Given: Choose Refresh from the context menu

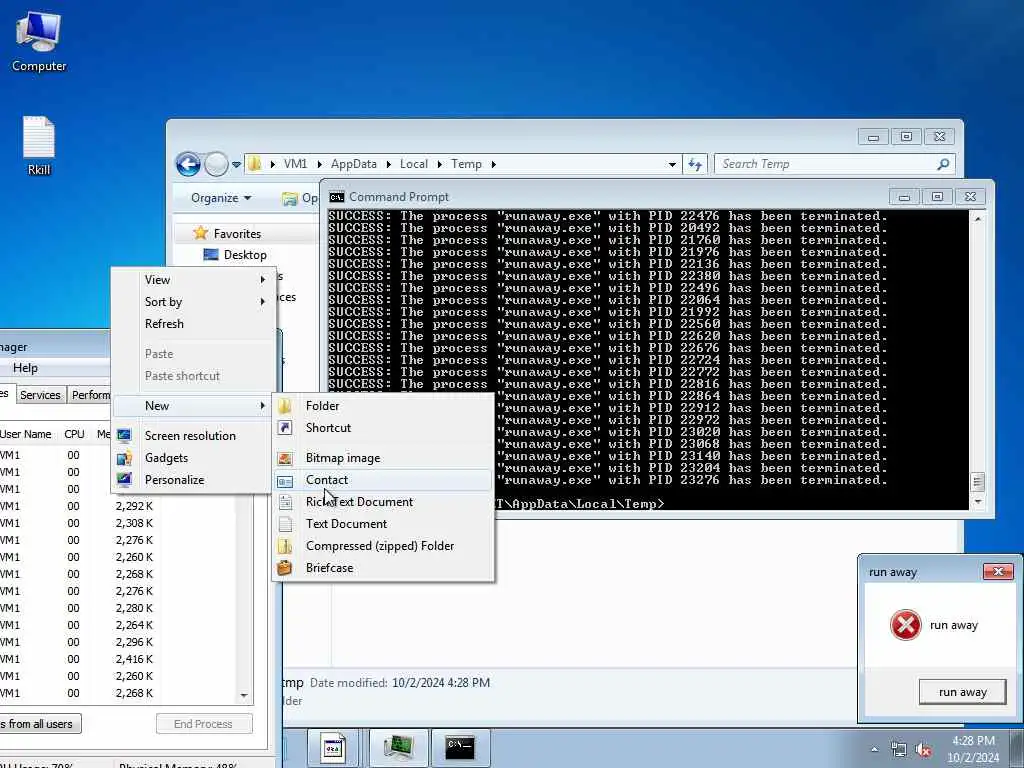Looking at the screenshot, I should [x=193, y=323].
